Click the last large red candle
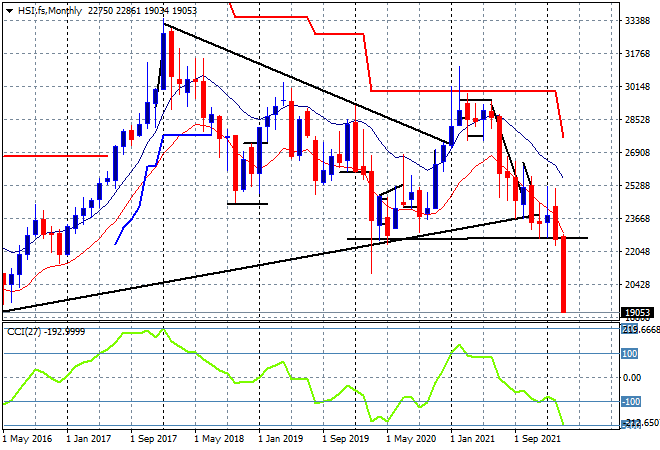The width and height of the screenshot is (660, 450). tap(564, 274)
